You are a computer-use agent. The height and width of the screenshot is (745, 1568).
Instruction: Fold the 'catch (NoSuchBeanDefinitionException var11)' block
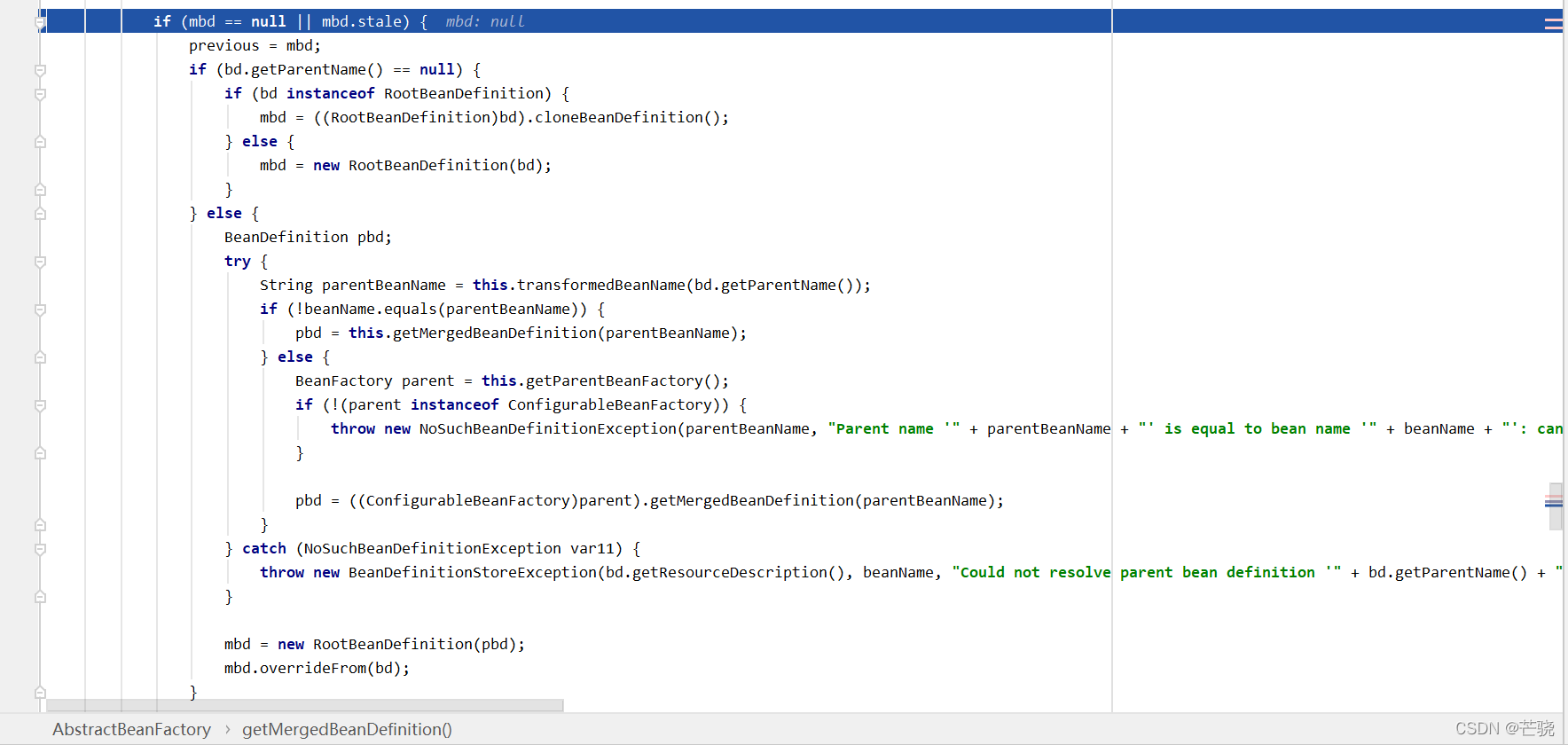40,548
